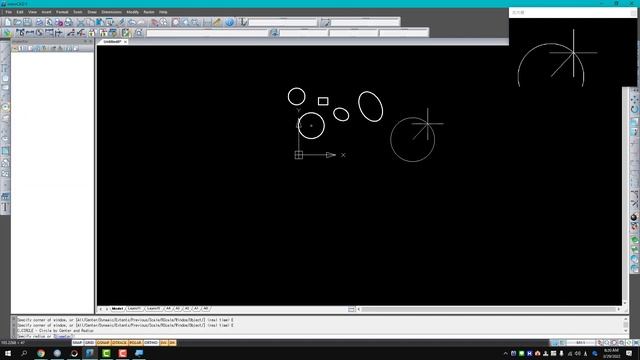Click the Print toolbar icon

point(39,22)
